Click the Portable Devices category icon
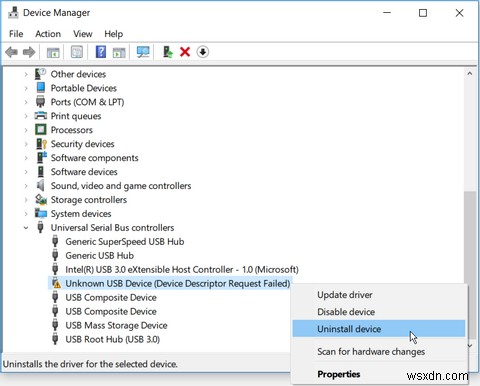Viewport: 480px width, 386px height. pos(41,88)
